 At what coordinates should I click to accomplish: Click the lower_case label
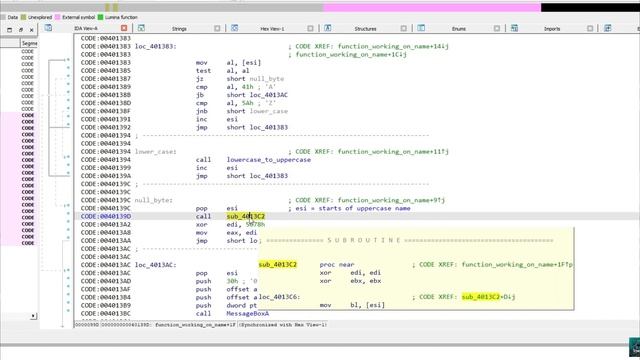[x=155, y=152]
